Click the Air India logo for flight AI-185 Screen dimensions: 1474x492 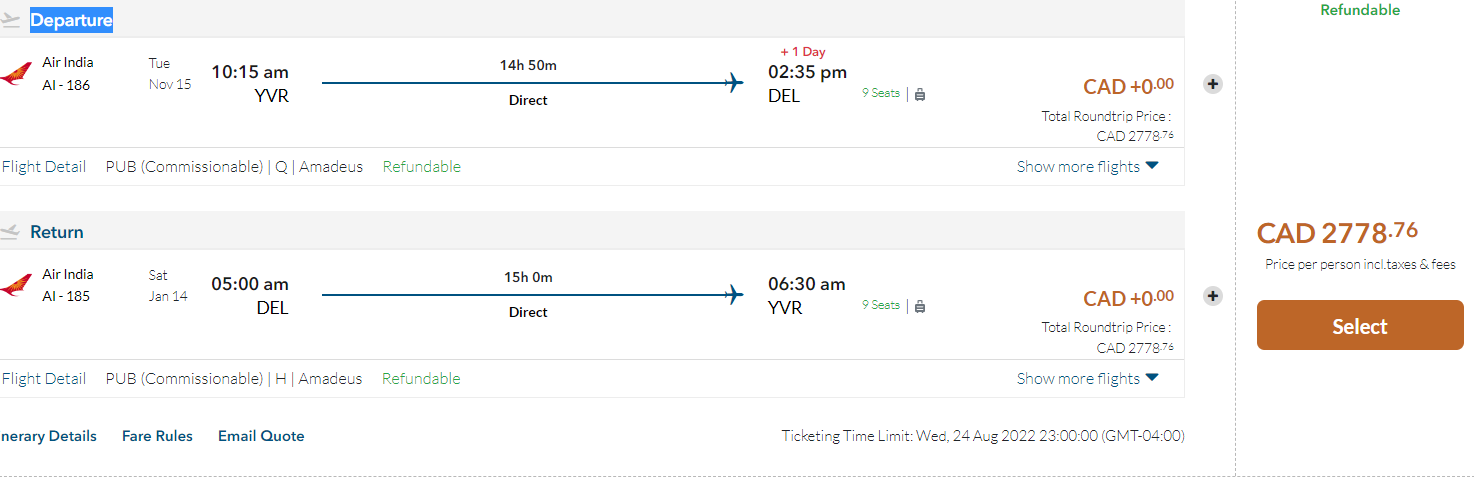[15, 286]
